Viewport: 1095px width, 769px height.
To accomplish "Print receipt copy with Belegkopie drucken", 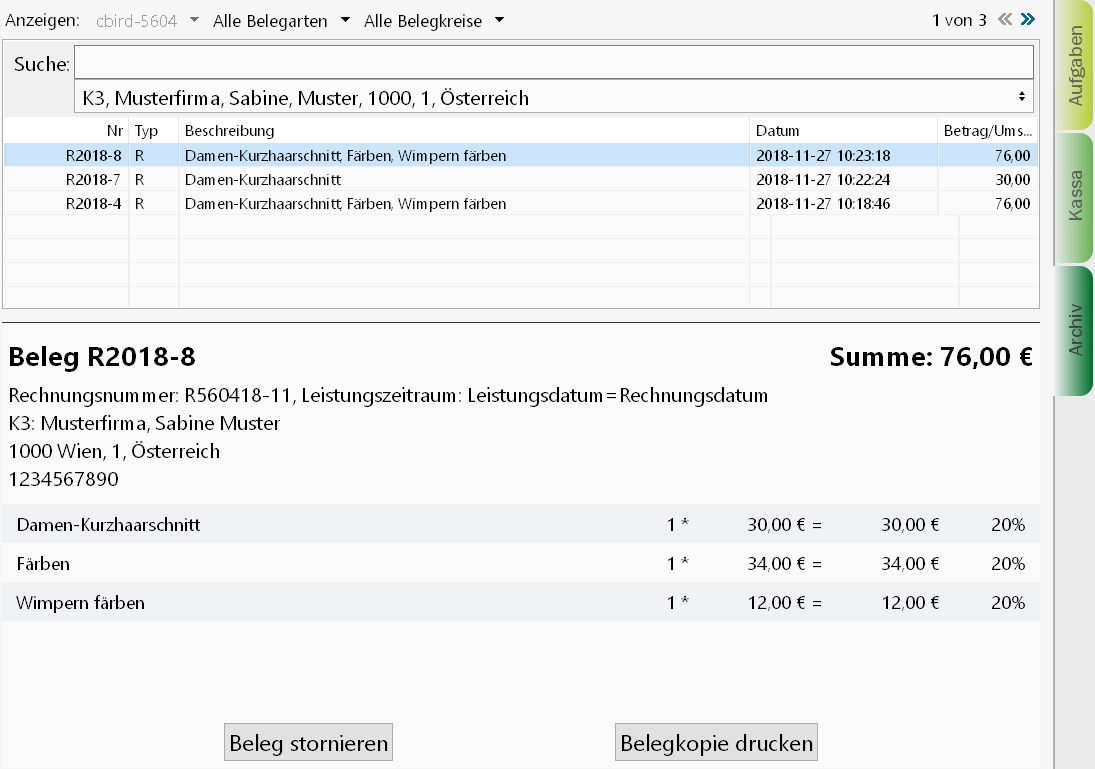I will pos(717,743).
